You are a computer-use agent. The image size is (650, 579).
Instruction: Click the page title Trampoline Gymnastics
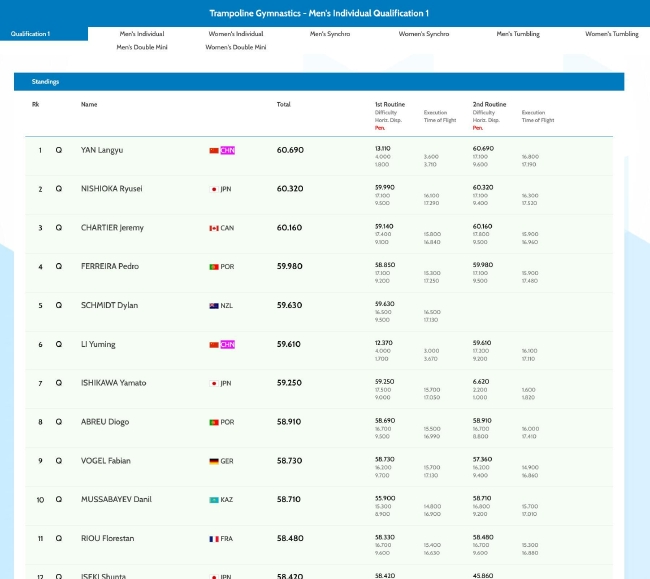point(319,13)
